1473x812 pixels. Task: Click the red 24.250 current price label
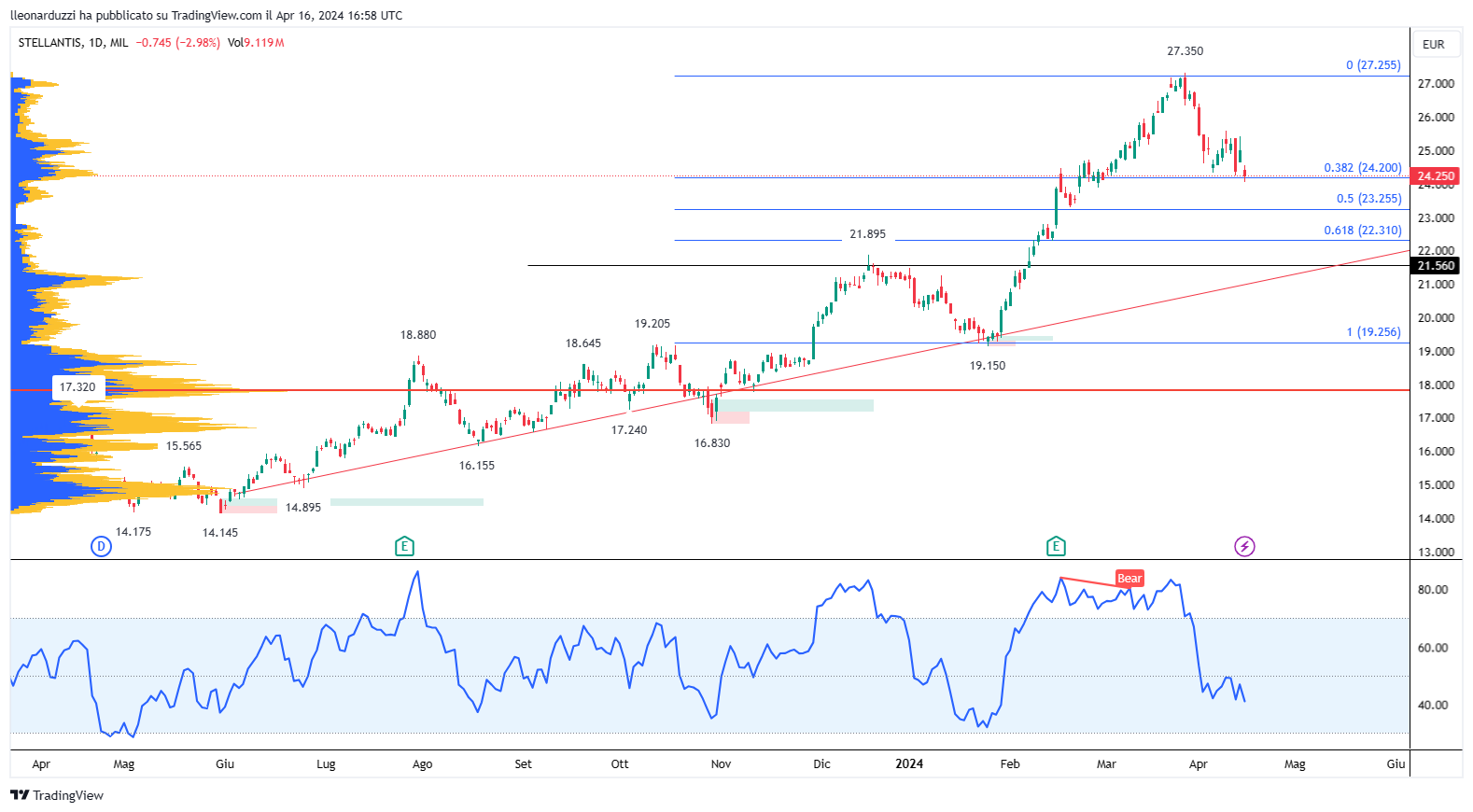click(x=1436, y=176)
